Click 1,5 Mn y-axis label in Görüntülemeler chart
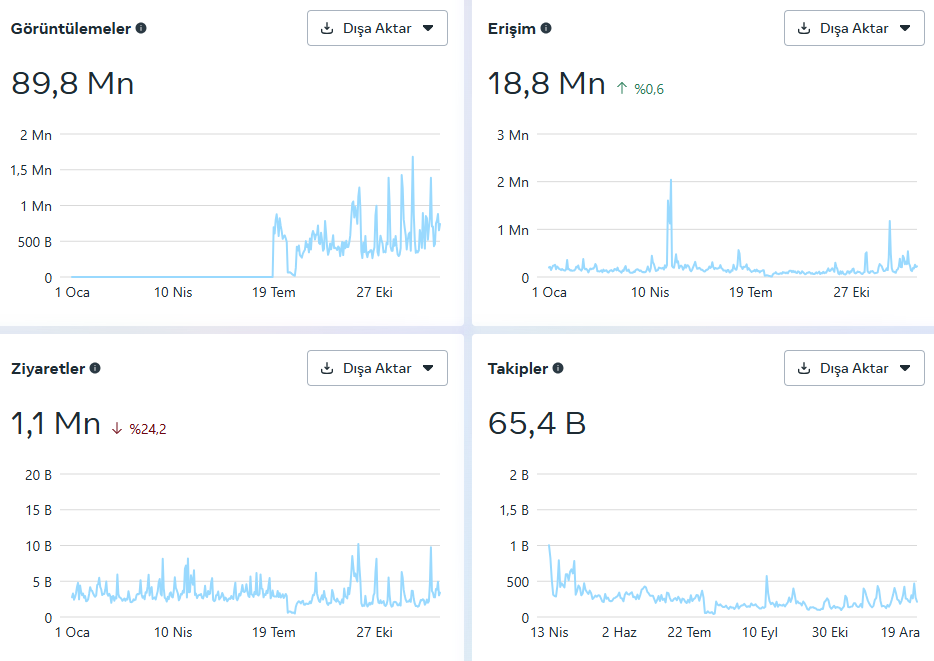Screen dimensions: 934x661 tap(31, 170)
